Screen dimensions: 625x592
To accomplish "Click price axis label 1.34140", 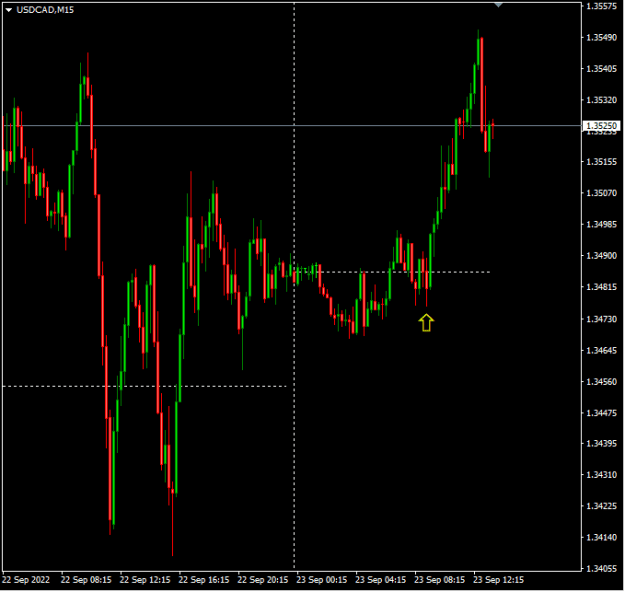I will (x=601, y=537).
